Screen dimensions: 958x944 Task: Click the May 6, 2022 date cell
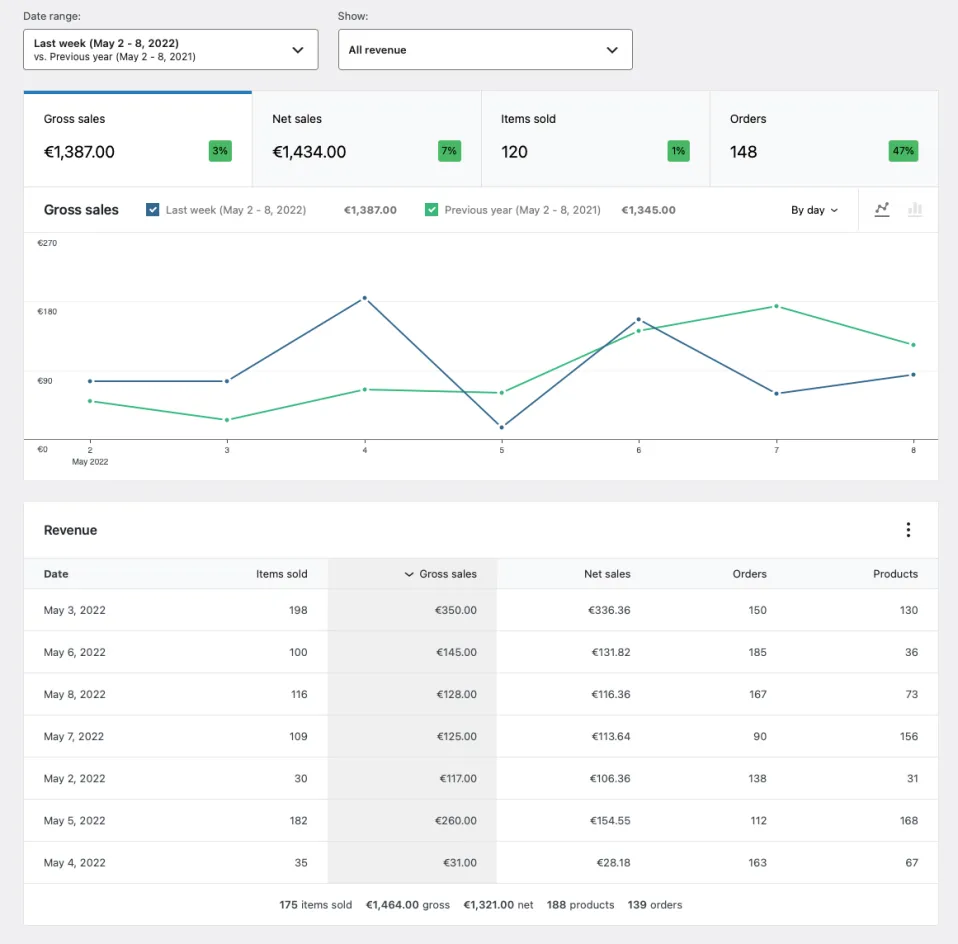(x=75, y=653)
